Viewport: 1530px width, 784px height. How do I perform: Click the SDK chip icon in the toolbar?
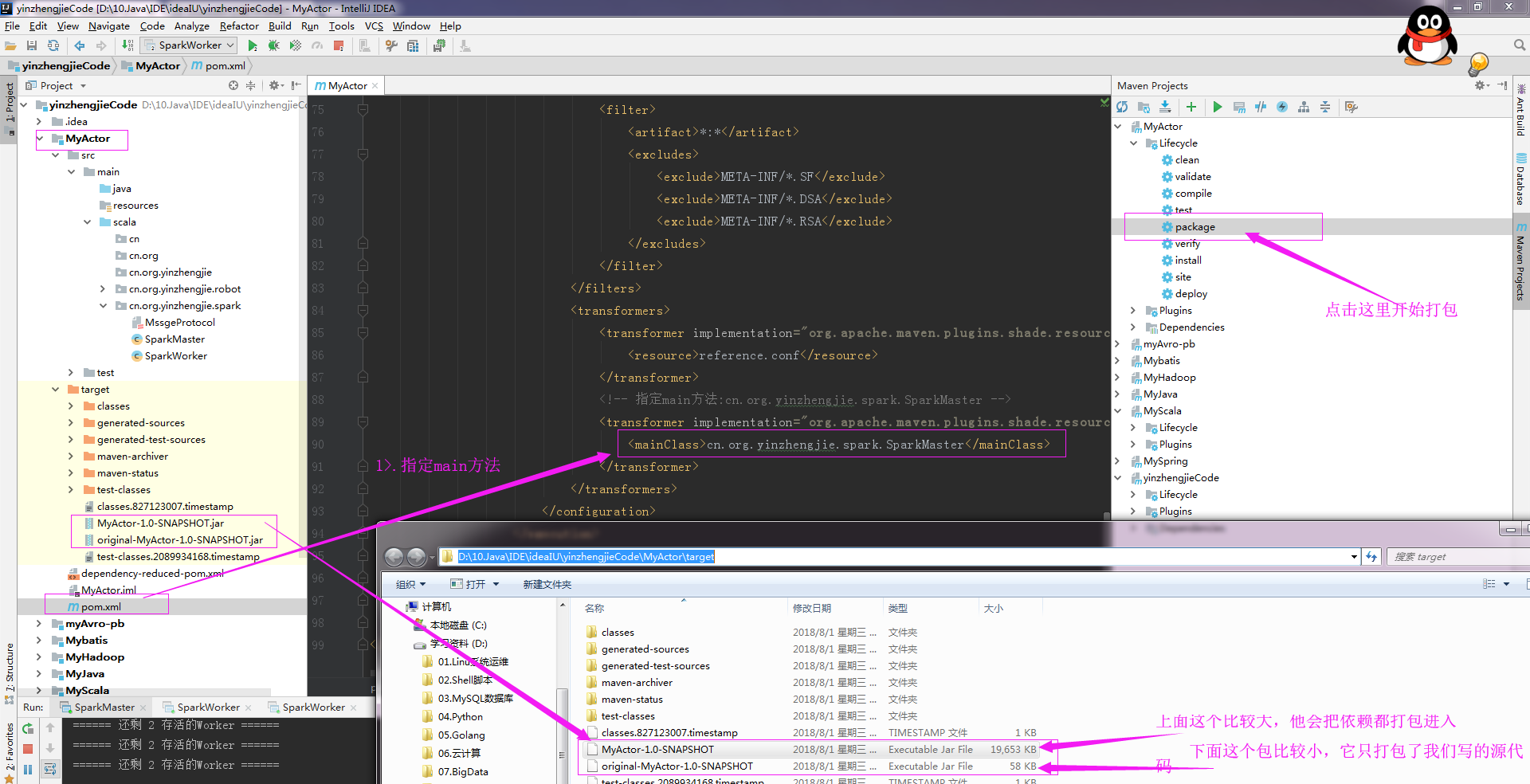coord(439,46)
